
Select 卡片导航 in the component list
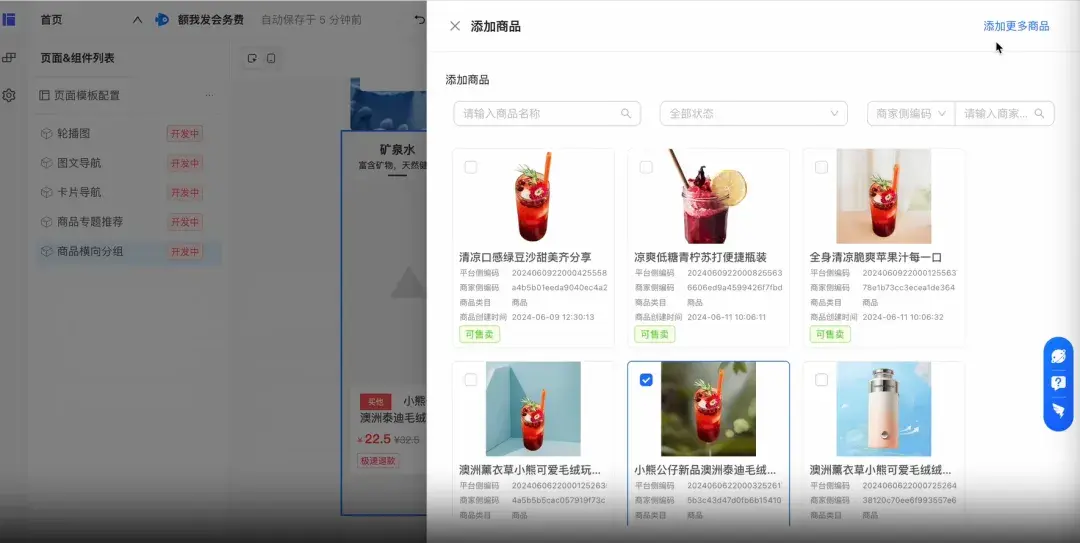(129, 192)
